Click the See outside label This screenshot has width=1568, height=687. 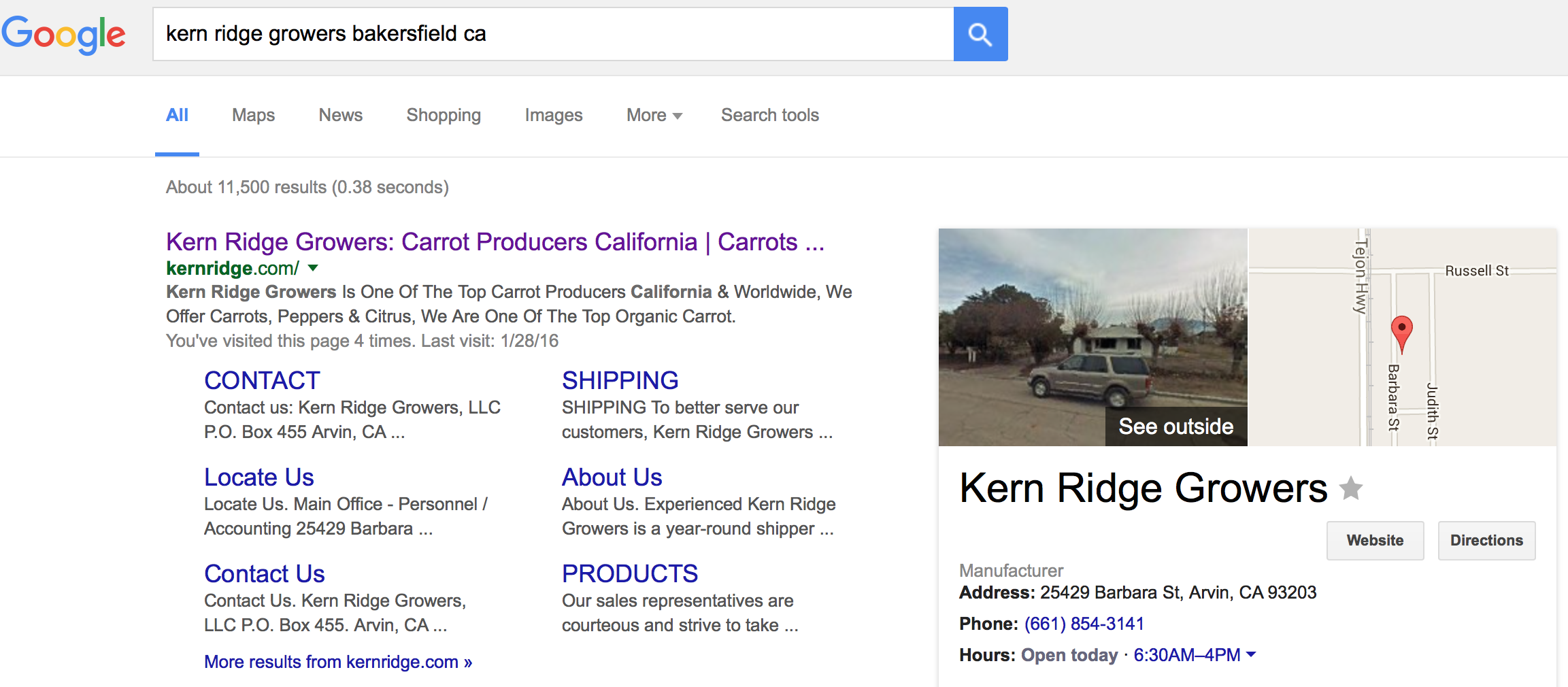coord(1176,426)
